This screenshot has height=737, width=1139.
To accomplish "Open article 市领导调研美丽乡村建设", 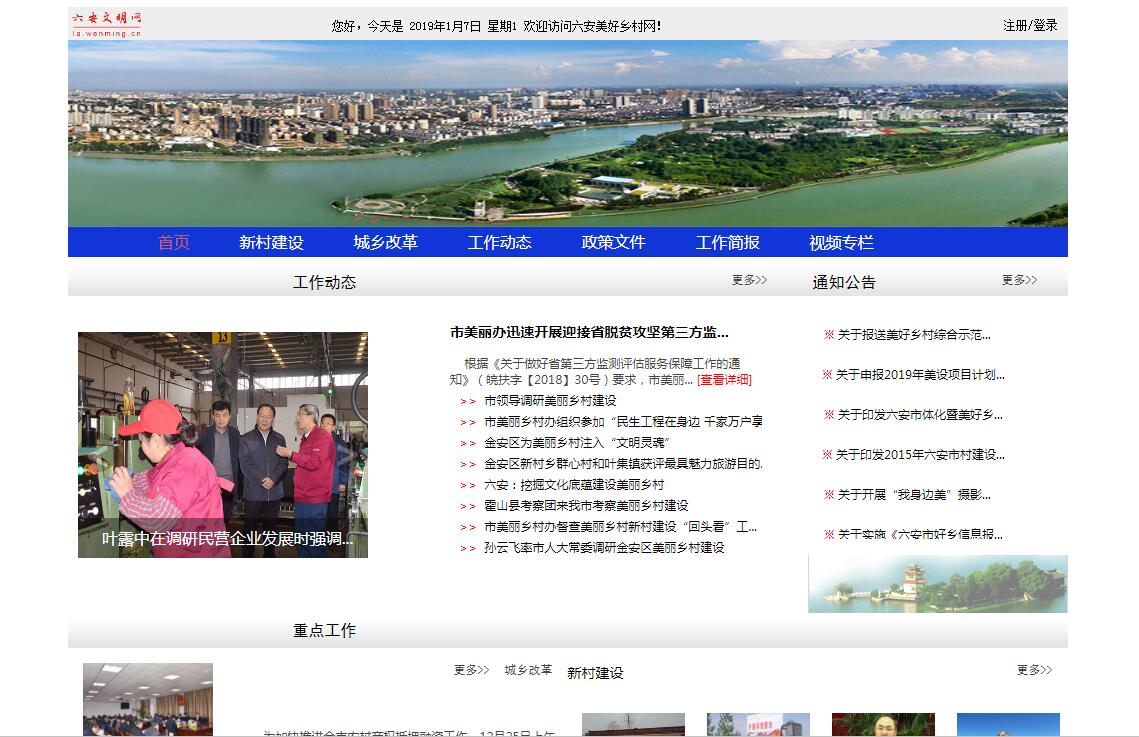I will click(x=550, y=401).
